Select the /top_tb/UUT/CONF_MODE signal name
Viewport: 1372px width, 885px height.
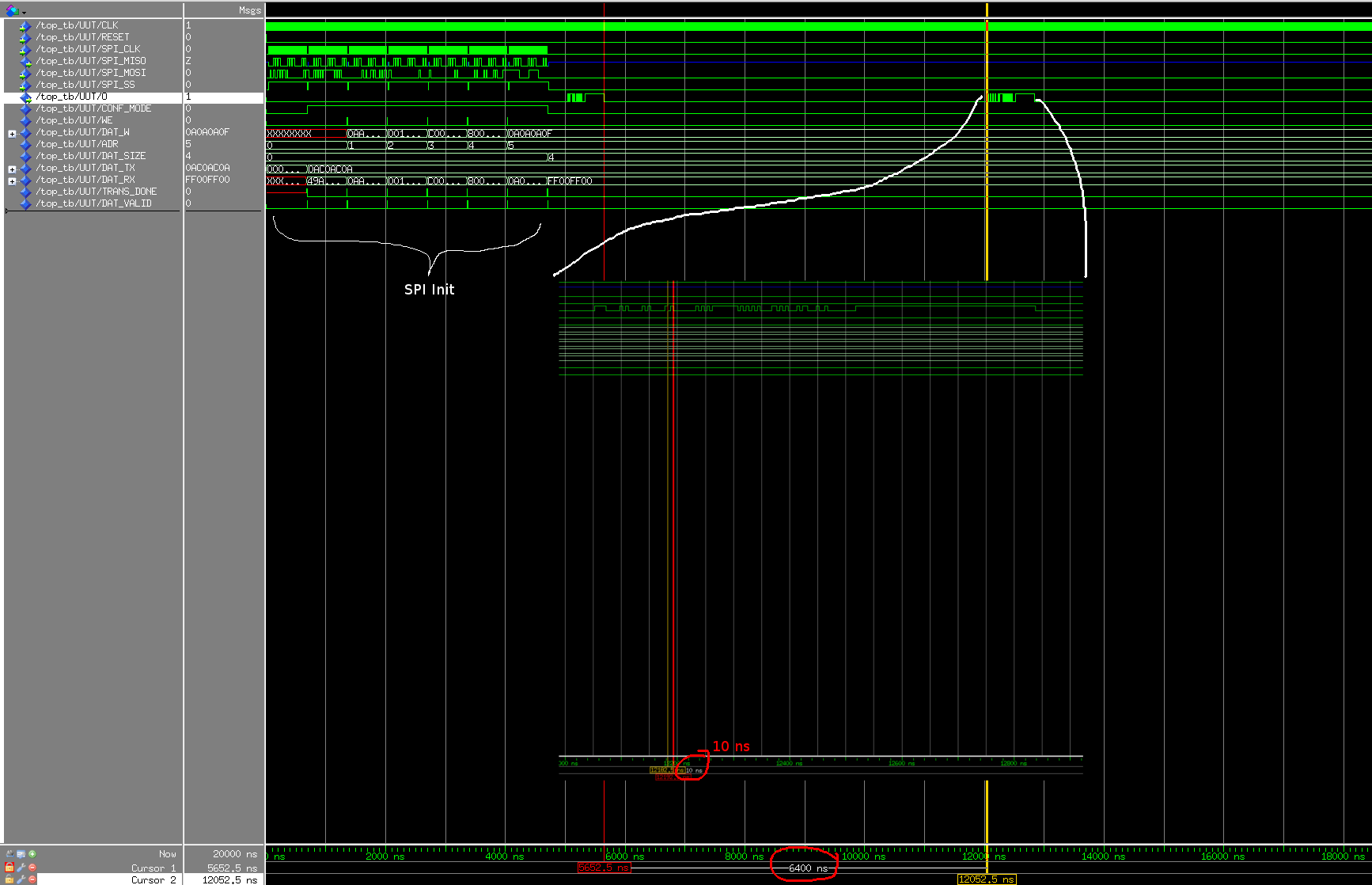93,108
